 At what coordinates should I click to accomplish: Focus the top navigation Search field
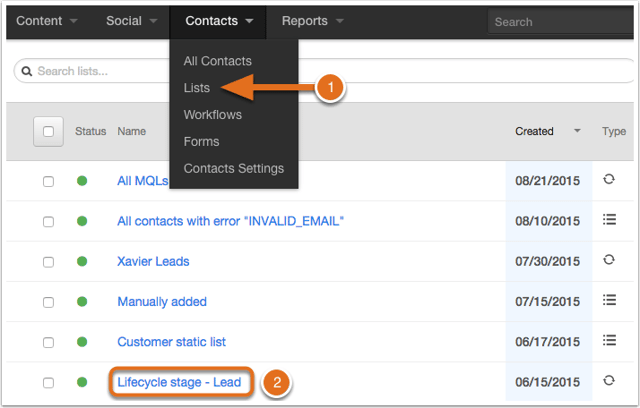point(561,22)
